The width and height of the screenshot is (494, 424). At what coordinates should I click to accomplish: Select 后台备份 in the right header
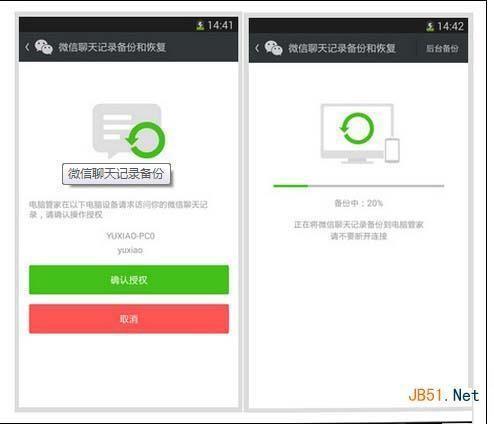click(442, 49)
